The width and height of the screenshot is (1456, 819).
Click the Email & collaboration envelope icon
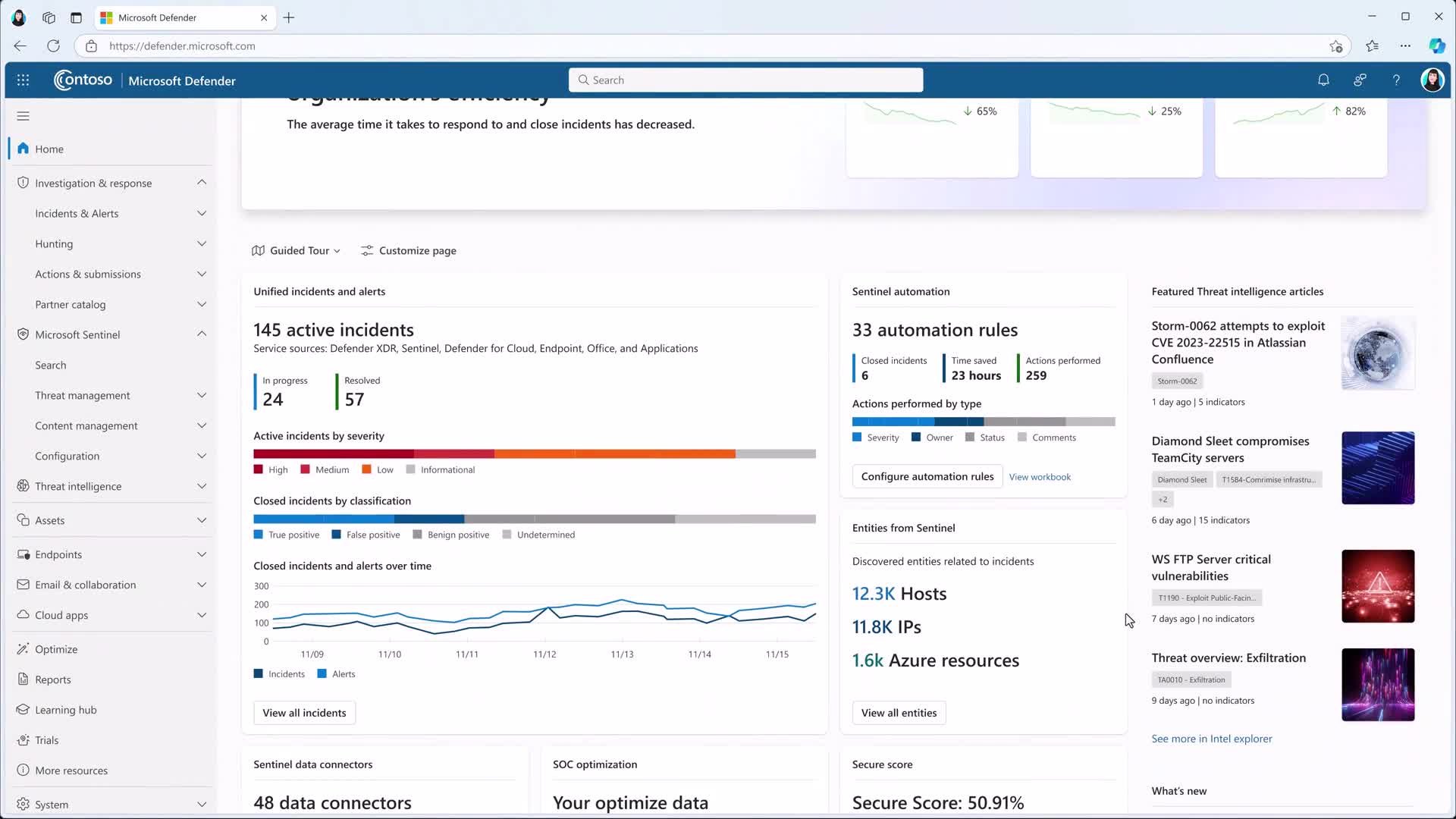coord(23,585)
